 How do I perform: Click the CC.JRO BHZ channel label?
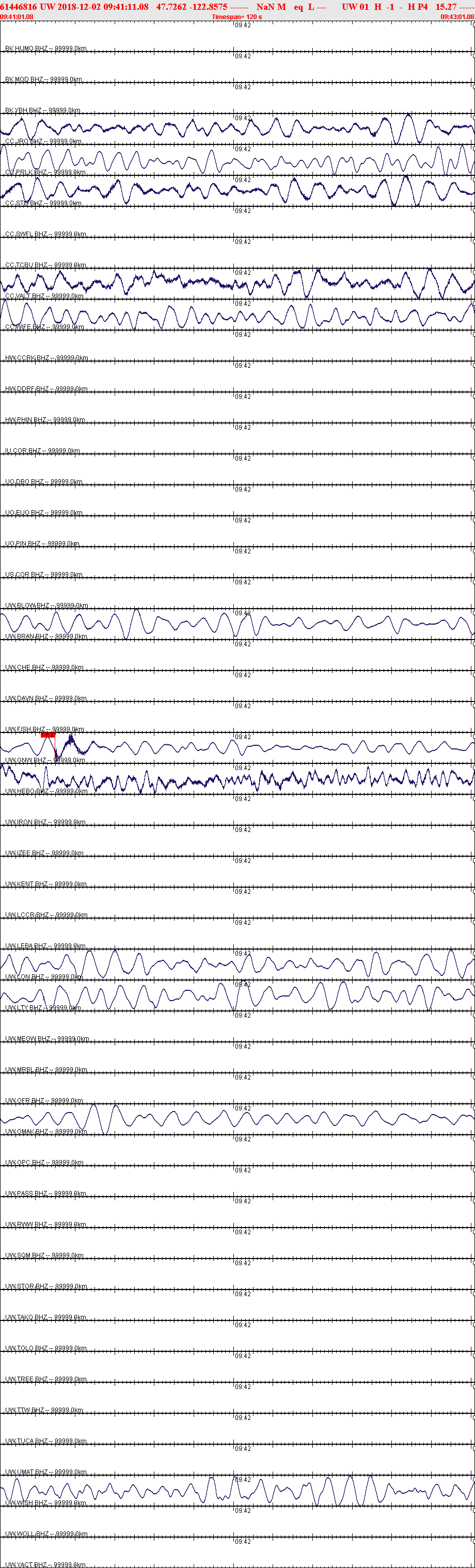click(x=23, y=141)
